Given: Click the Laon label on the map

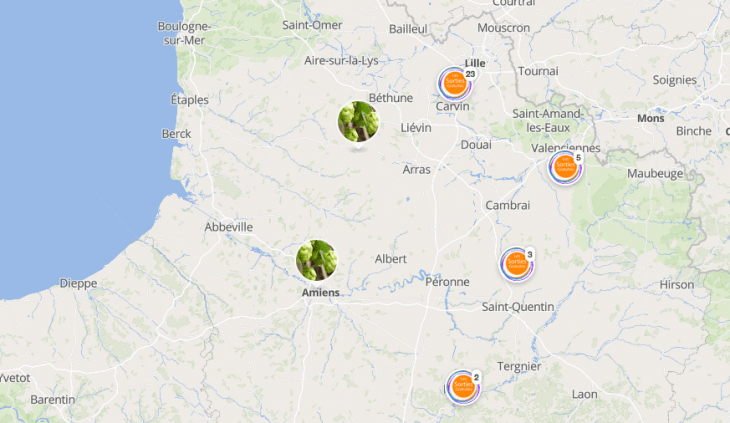Looking at the screenshot, I should coord(584,395).
